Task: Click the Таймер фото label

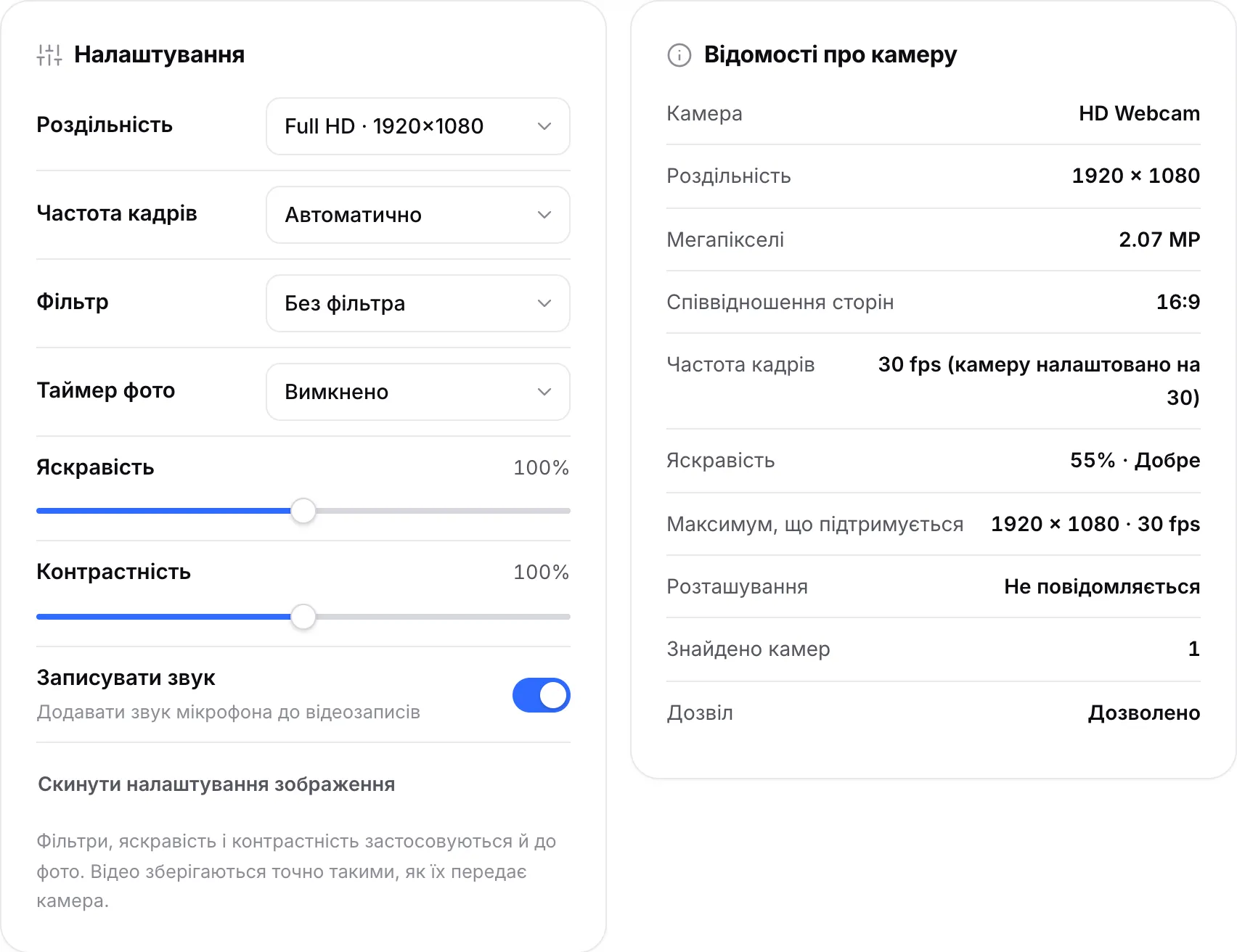Action: [106, 391]
